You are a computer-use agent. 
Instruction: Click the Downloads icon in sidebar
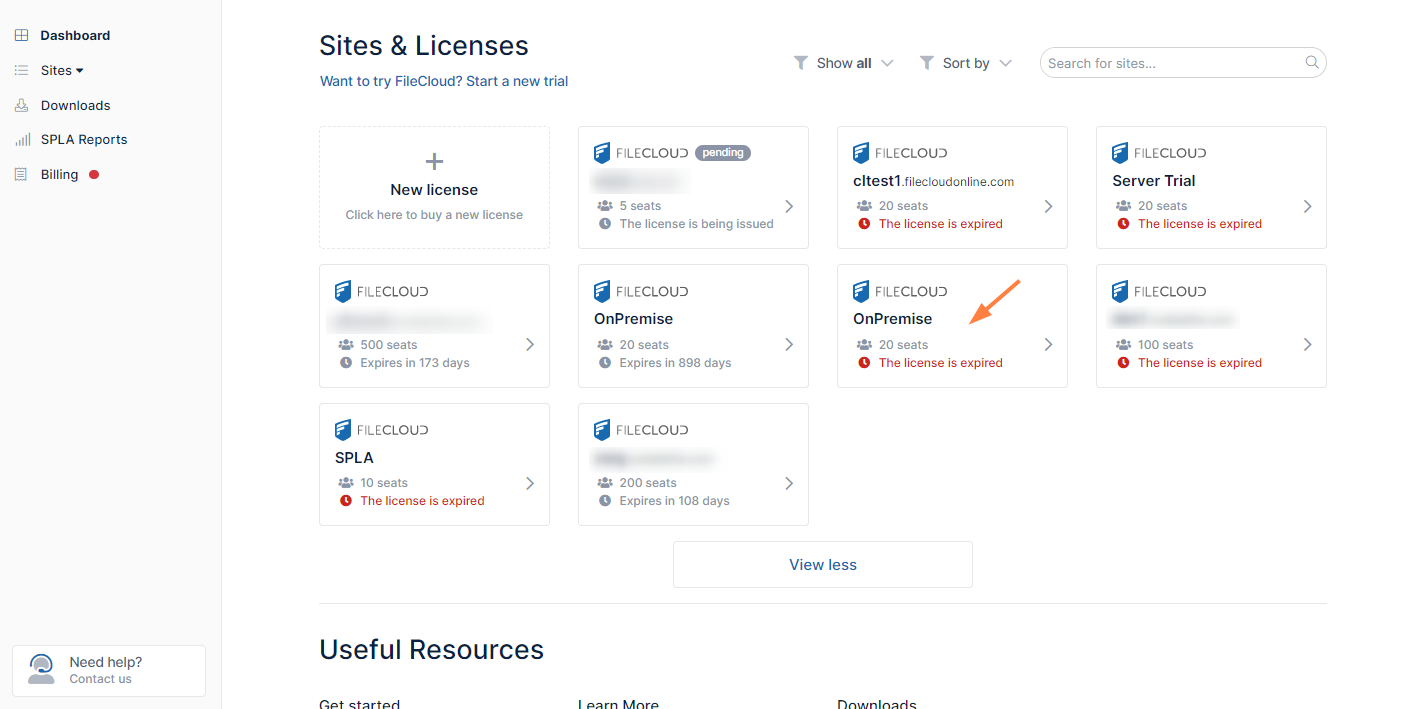(21, 105)
